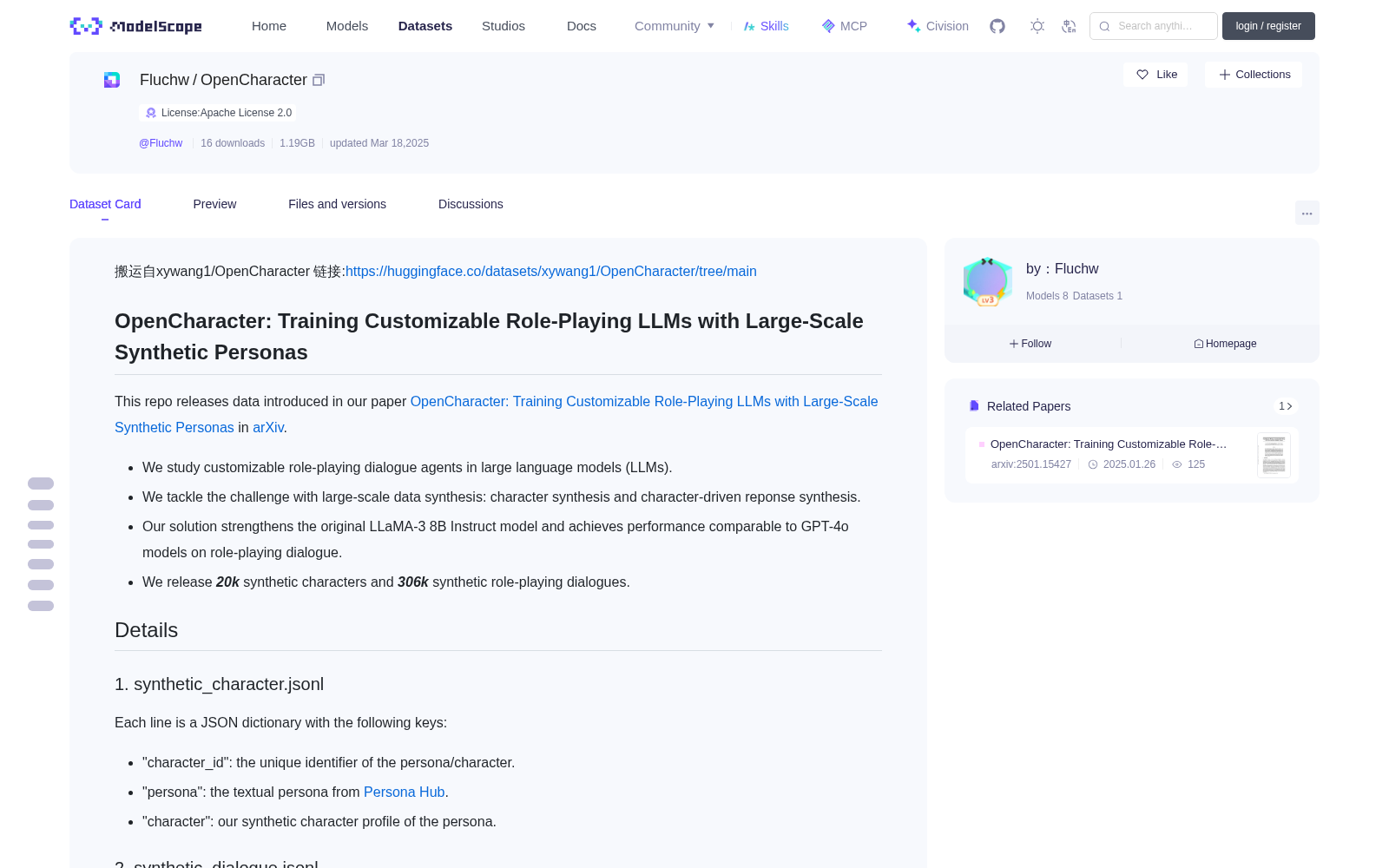Click the "Models 8" author stat
1389x868 pixels.
click(1047, 296)
